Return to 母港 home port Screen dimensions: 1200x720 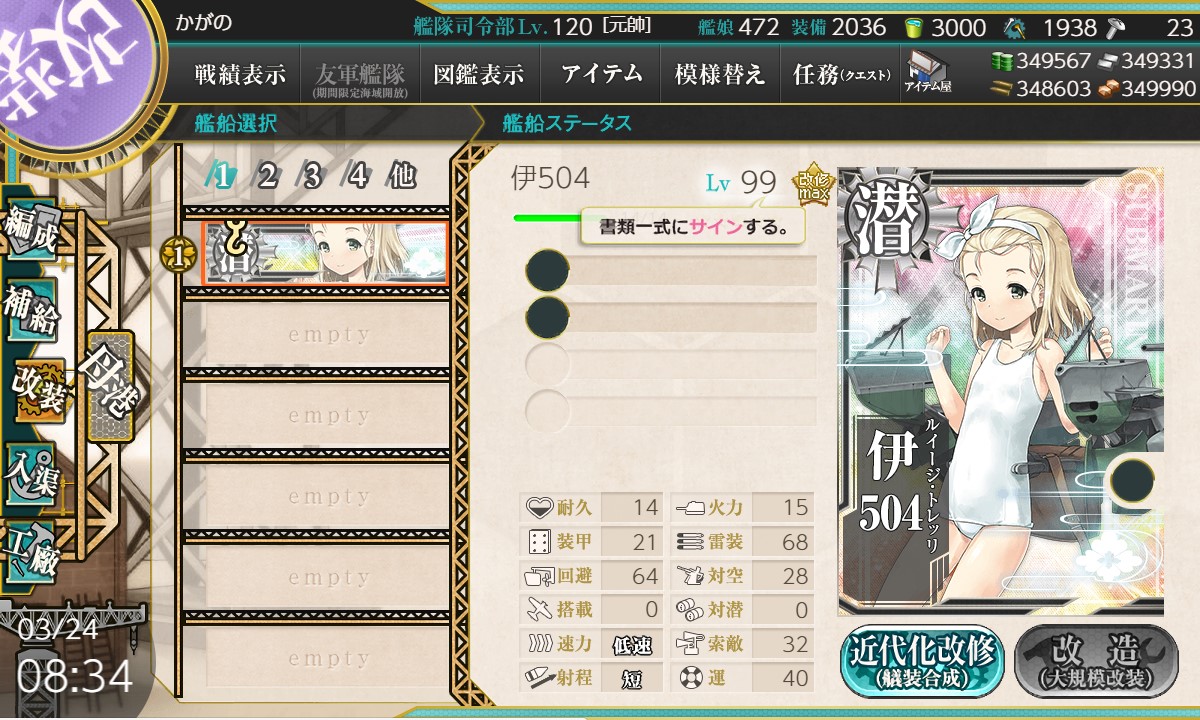tap(109, 387)
